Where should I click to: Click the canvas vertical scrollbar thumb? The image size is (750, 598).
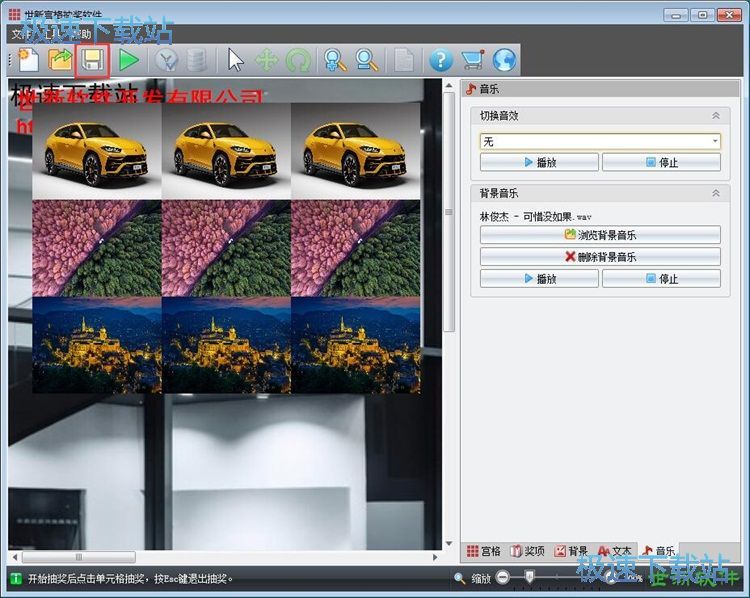tap(449, 212)
